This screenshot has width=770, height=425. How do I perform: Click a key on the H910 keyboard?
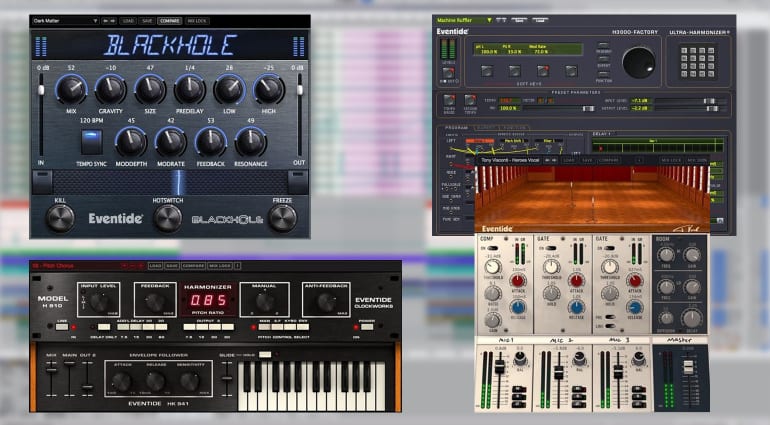tap(311, 386)
